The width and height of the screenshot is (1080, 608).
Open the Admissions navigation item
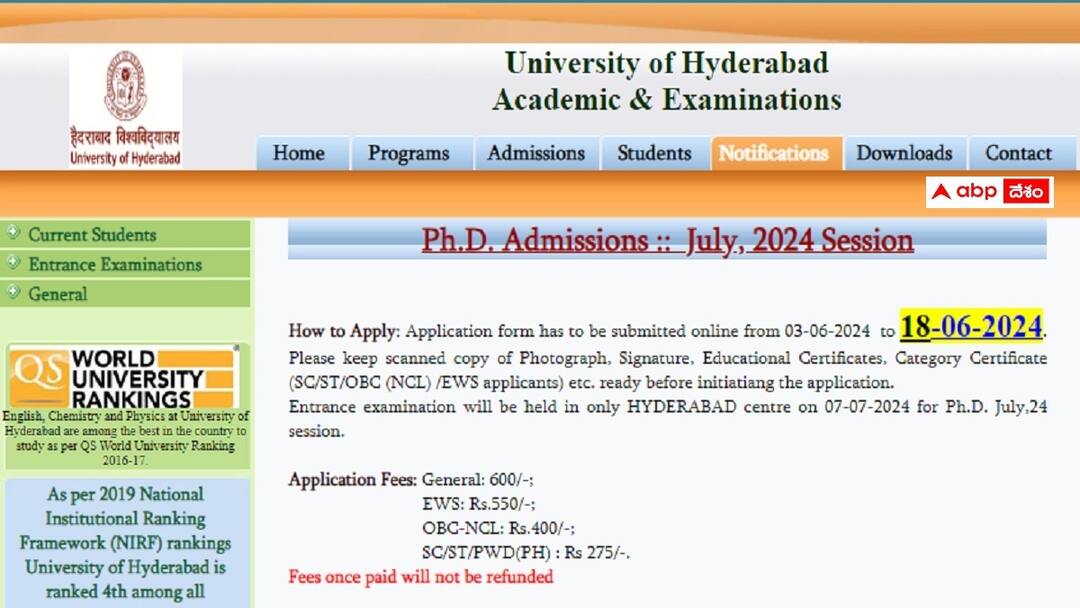point(536,153)
